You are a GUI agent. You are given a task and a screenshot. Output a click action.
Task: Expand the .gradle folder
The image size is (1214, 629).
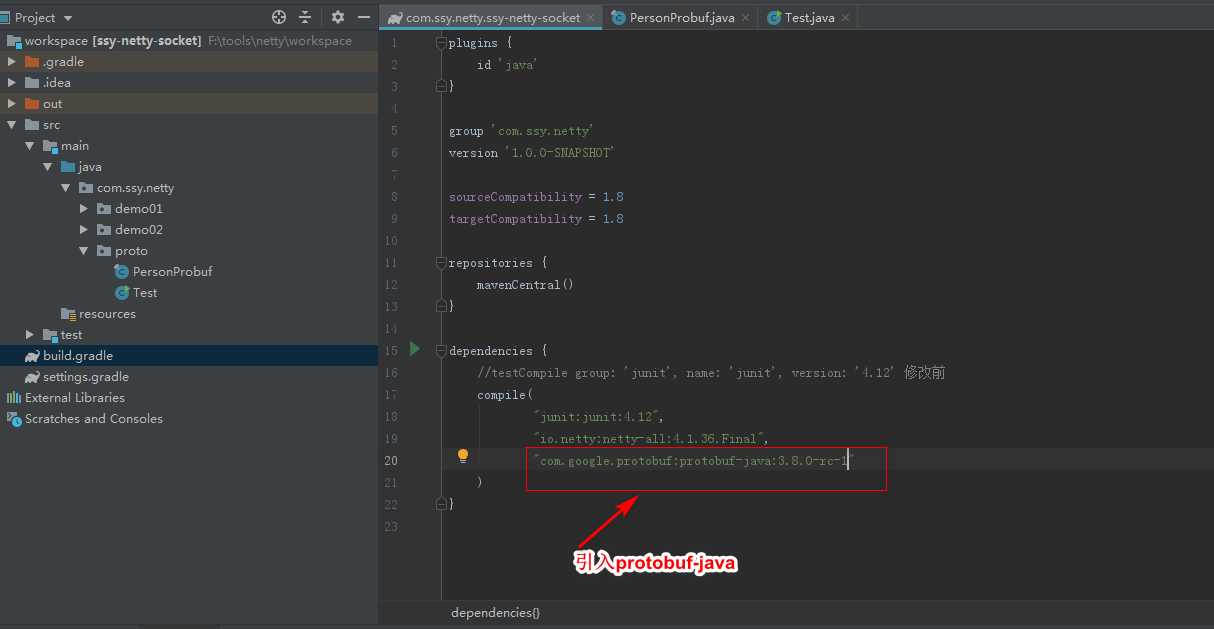pyautogui.click(x=12, y=62)
